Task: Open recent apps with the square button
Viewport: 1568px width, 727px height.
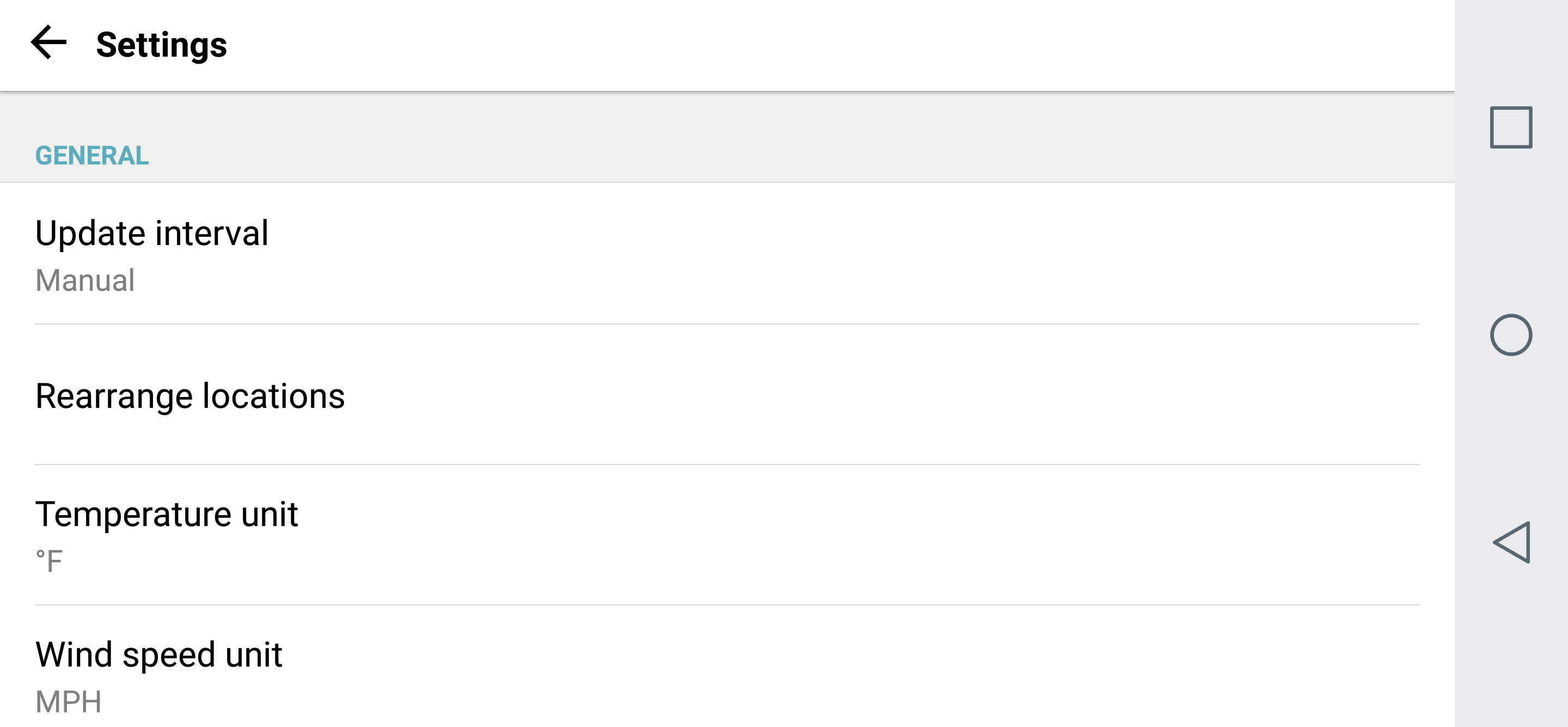Action: point(1510,127)
